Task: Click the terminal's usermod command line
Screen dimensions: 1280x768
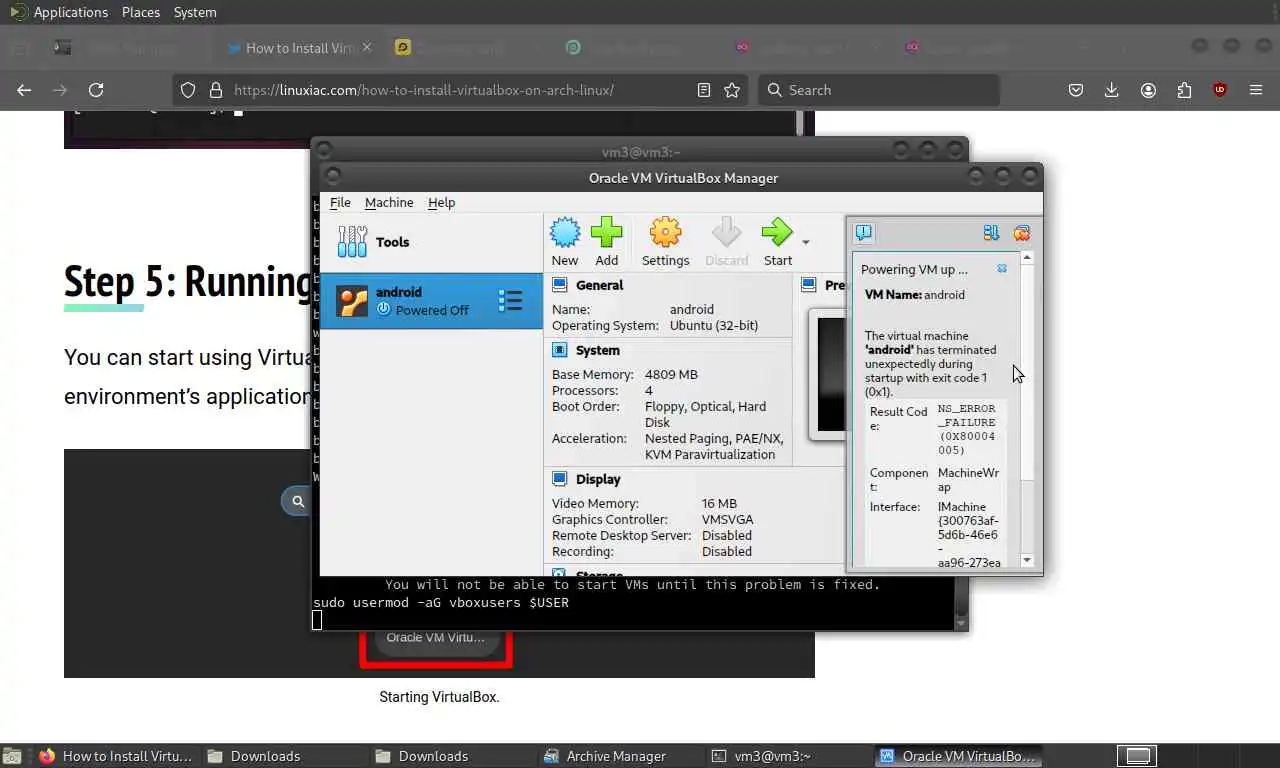Action: click(x=441, y=602)
